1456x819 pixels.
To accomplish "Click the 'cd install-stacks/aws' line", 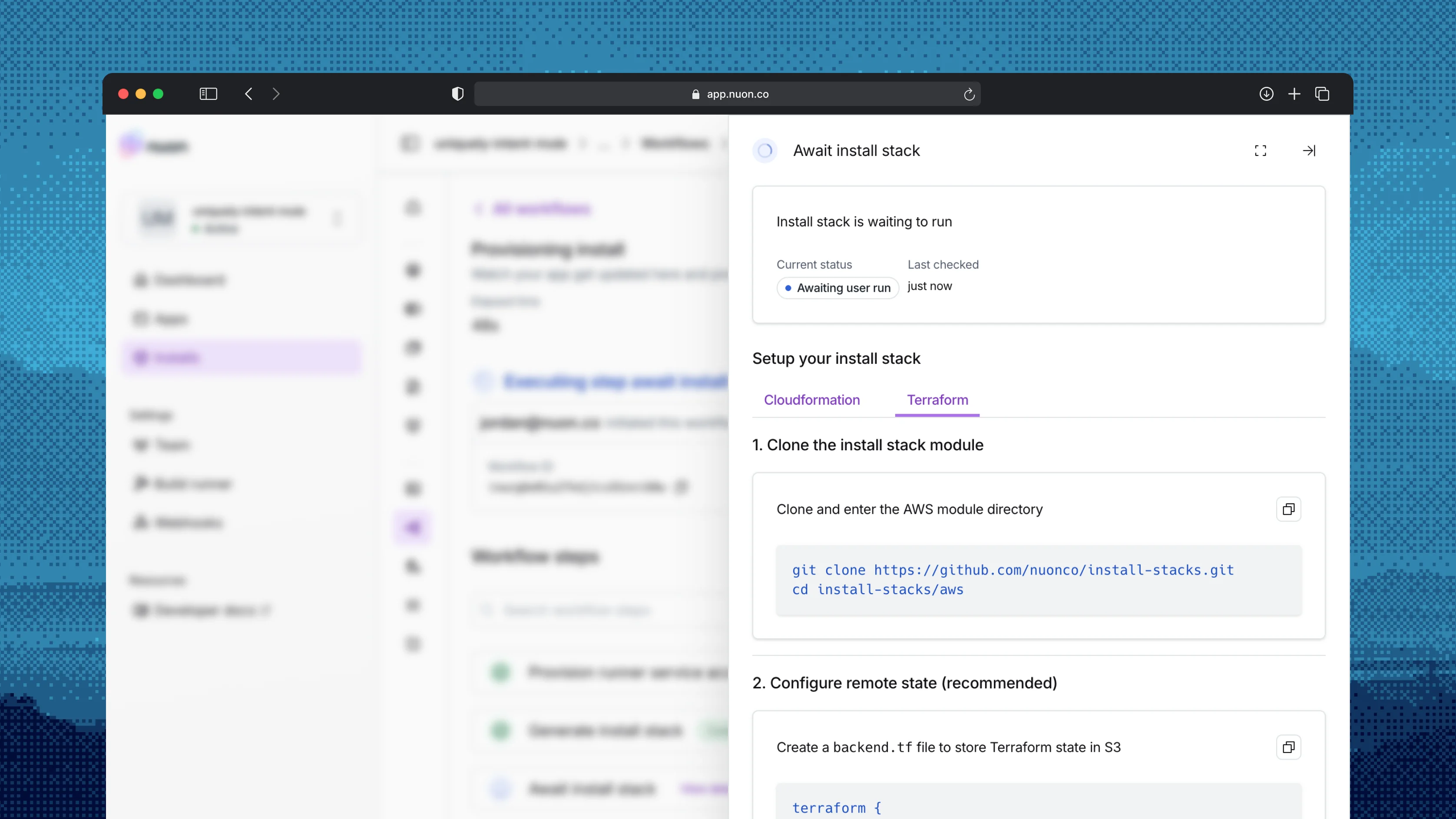I will tap(878, 590).
